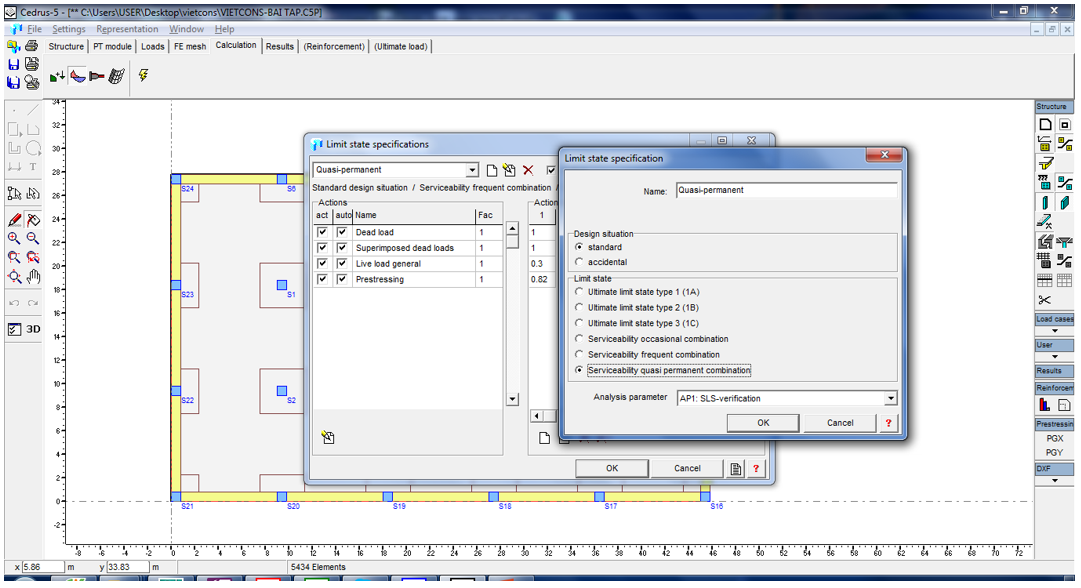Click OK in Limit state specification dialog
The image size is (1081, 588).
pyautogui.click(x=763, y=423)
